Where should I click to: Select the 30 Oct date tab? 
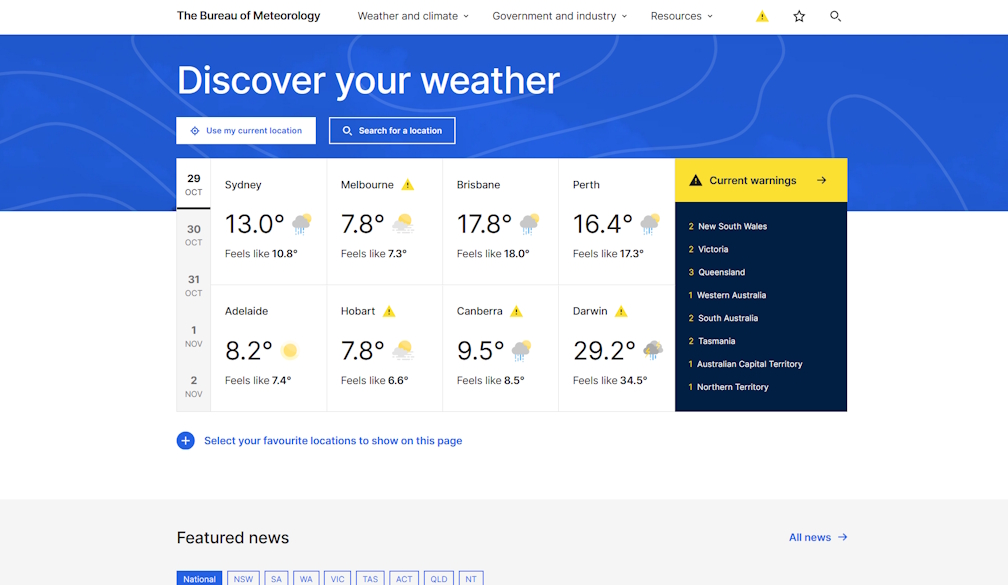coord(194,235)
